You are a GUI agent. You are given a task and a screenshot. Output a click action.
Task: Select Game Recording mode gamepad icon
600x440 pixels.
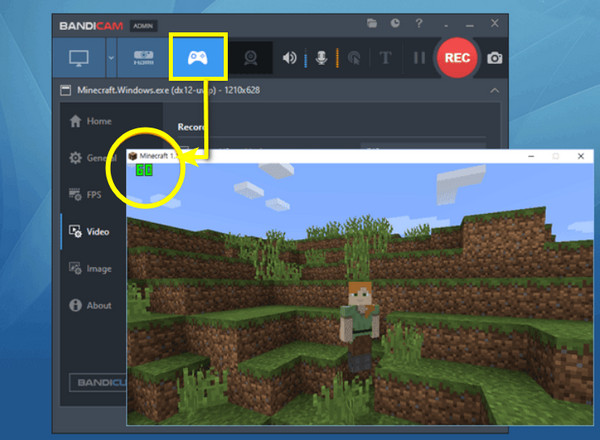(198, 58)
